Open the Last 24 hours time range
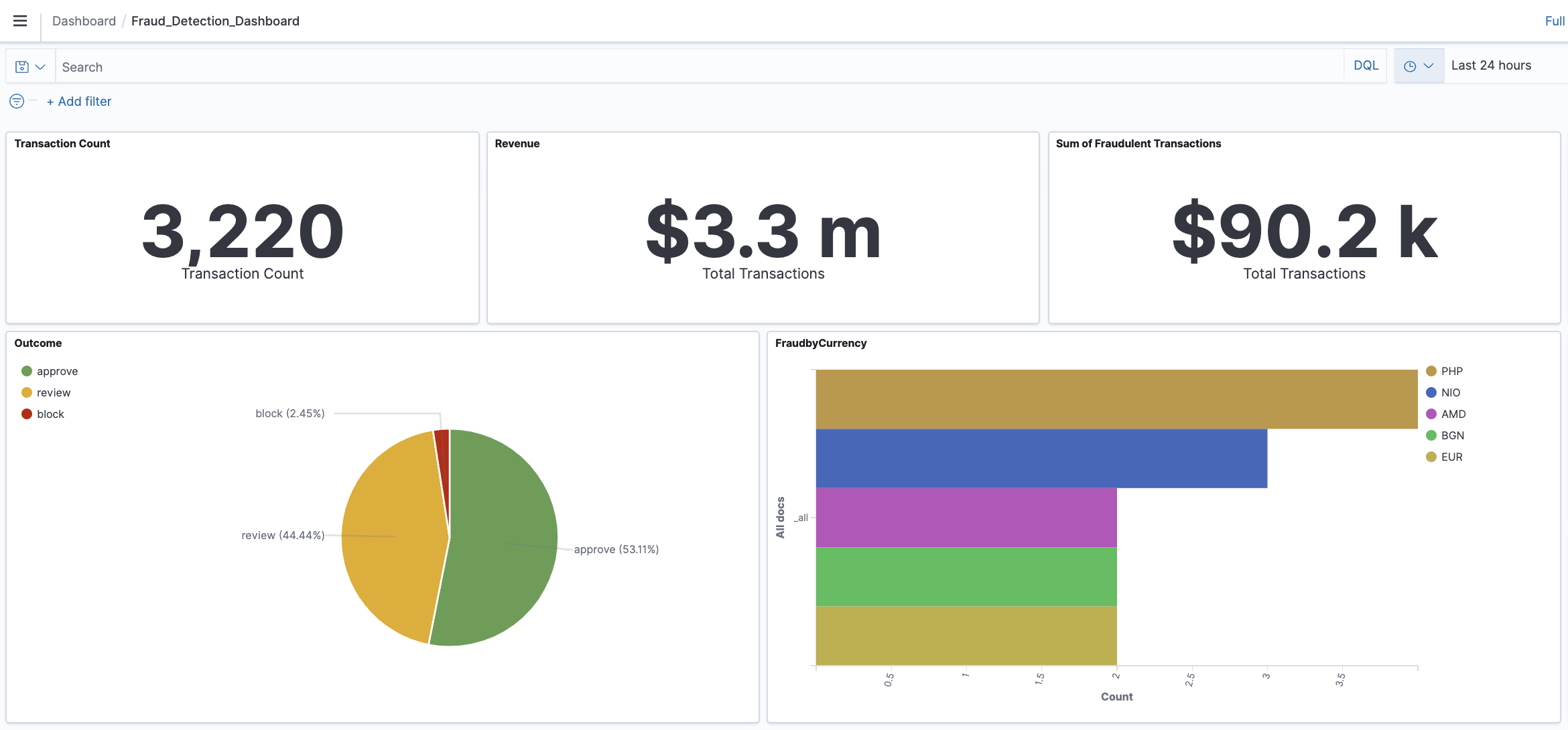The width and height of the screenshot is (1568, 730). 1491,66
